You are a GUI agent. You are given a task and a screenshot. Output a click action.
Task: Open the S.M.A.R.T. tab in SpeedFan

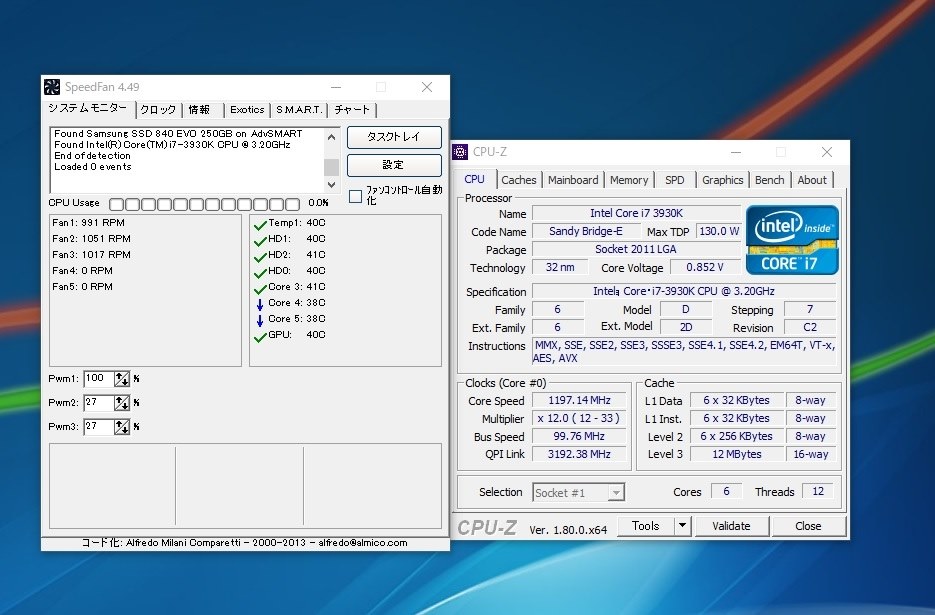(299, 110)
